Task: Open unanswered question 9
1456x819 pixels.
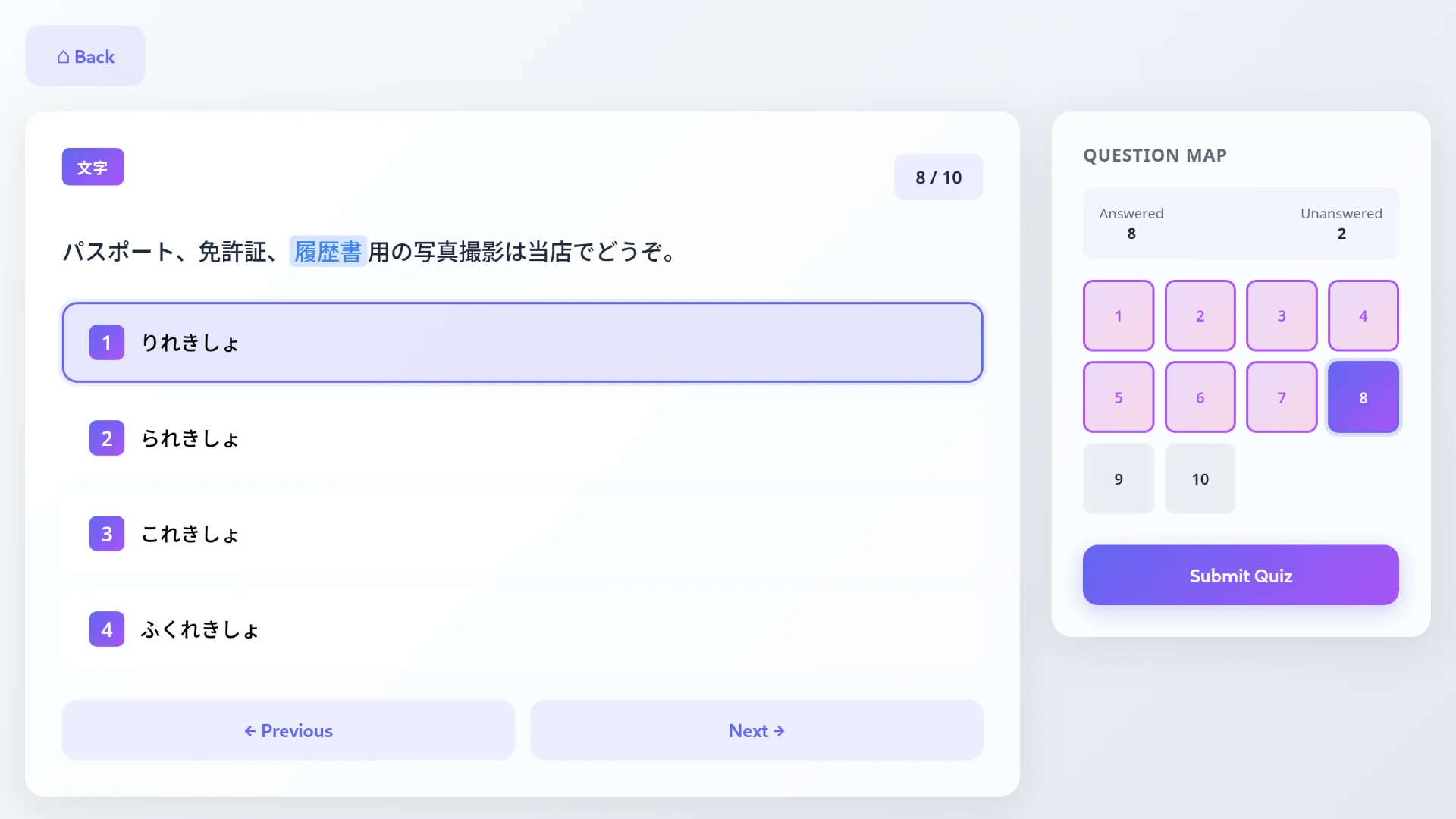Action: [x=1118, y=479]
